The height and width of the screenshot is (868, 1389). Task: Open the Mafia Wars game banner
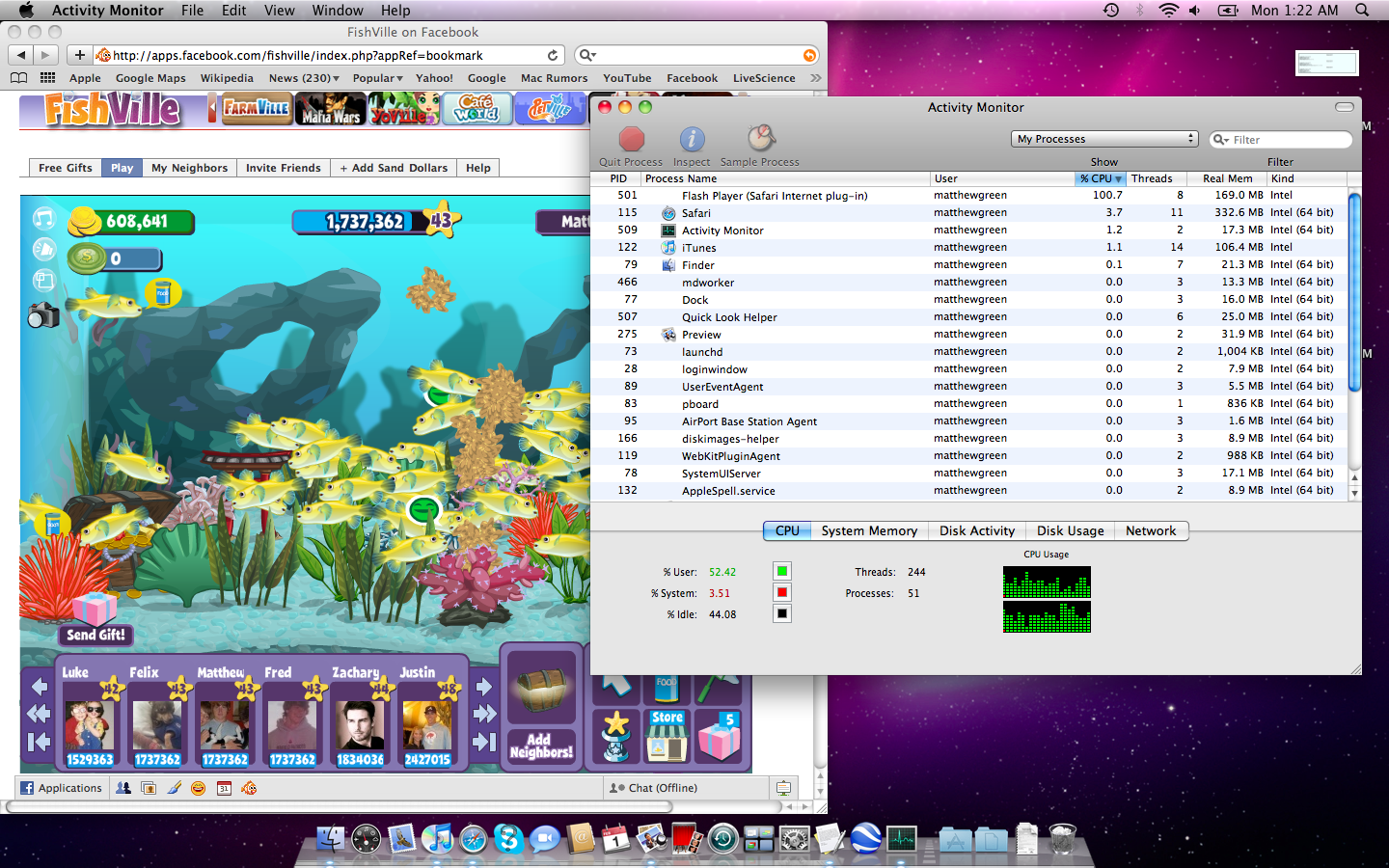coord(330,109)
